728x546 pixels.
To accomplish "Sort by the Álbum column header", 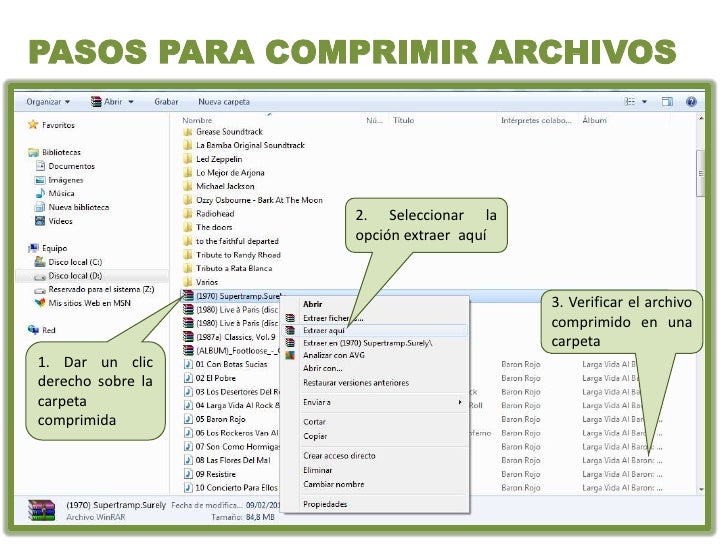I will (594, 120).
